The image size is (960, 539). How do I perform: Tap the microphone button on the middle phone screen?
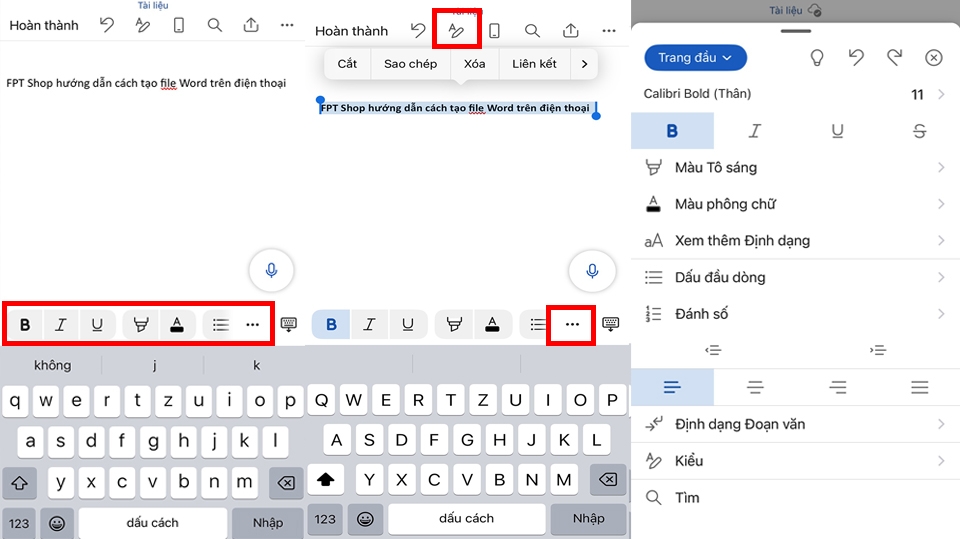(592, 271)
